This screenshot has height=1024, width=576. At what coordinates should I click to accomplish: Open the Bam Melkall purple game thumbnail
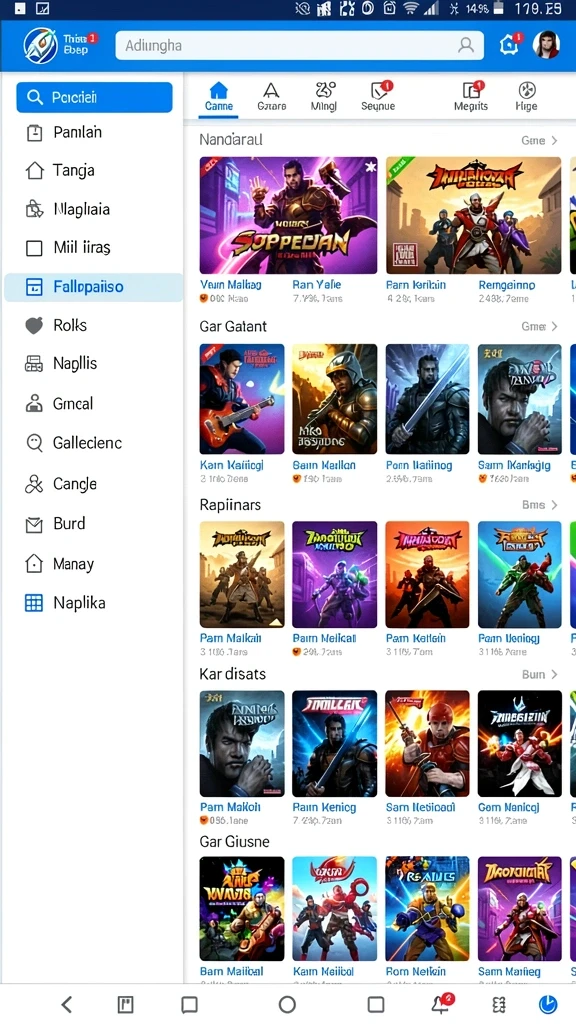point(334,575)
